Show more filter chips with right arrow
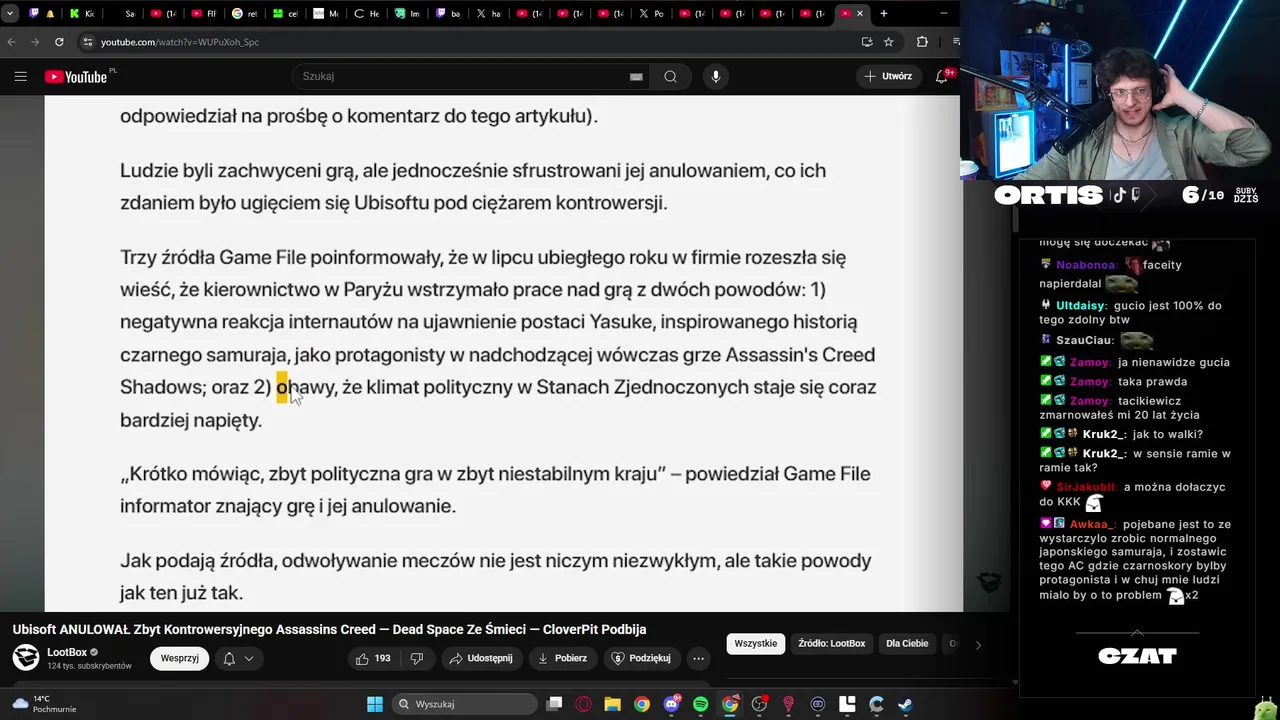Screen dimensions: 1280x720 pyautogui.click(x=978, y=645)
